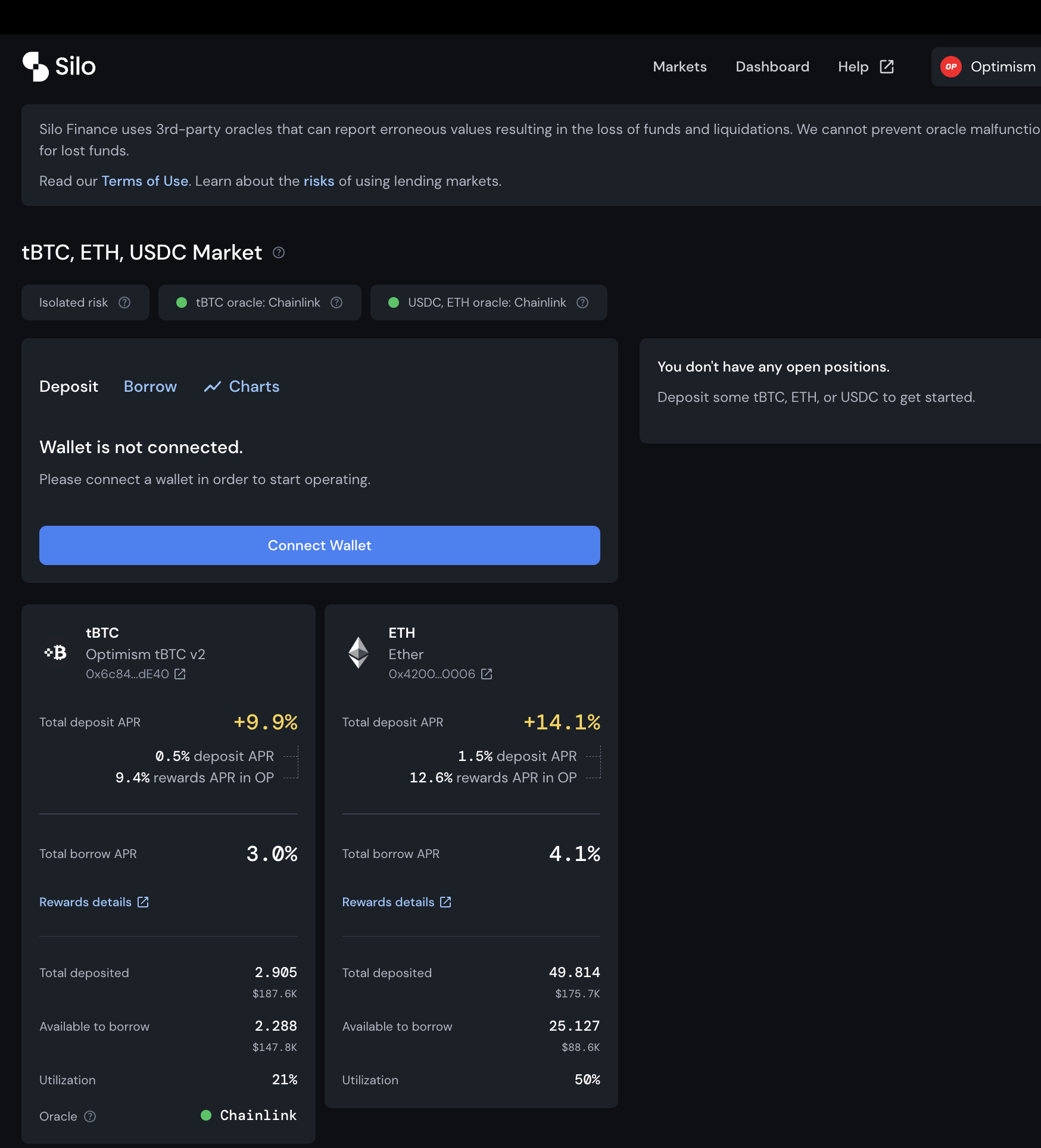Click the Connect Wallet button
This screenshot has width=1041, height=1148.
[320, 545]
